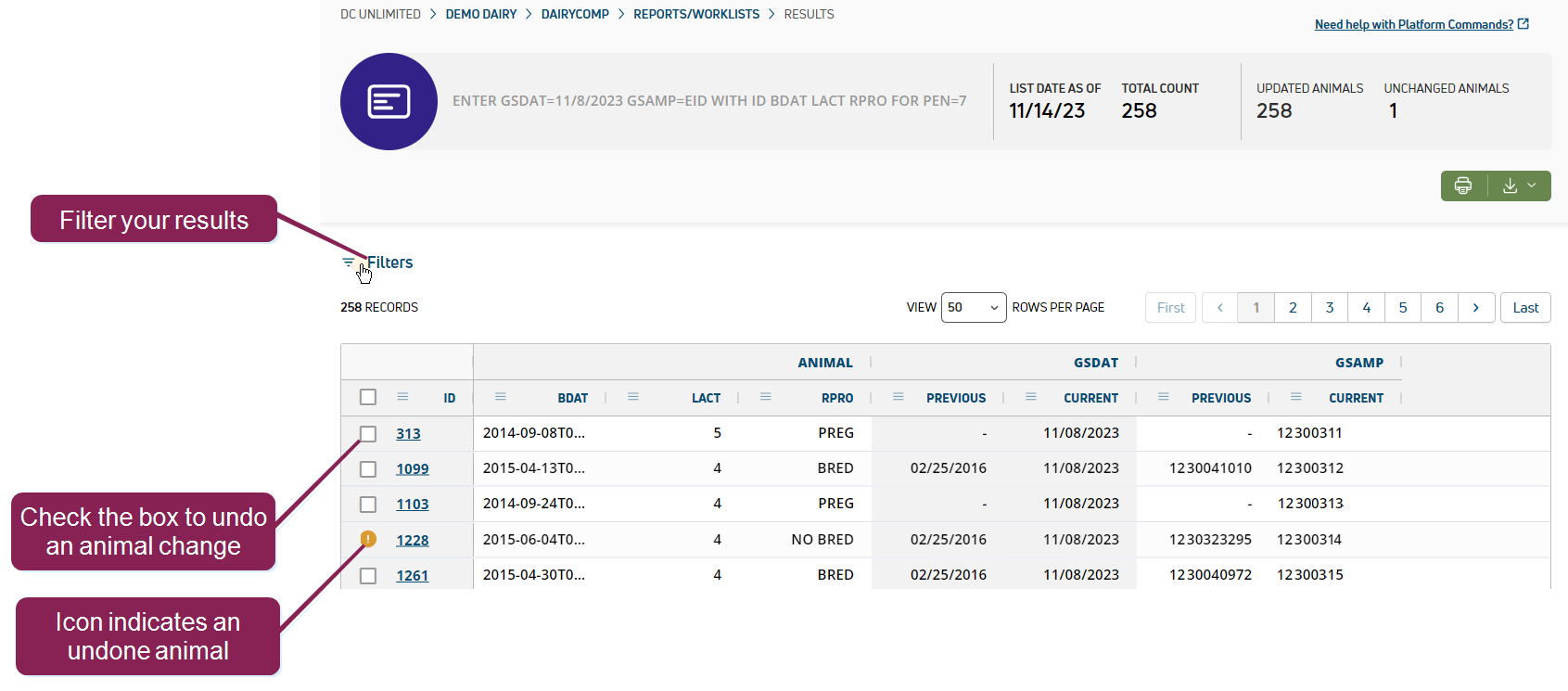
Task: Open the ID column menu icon
Action: 402,397
